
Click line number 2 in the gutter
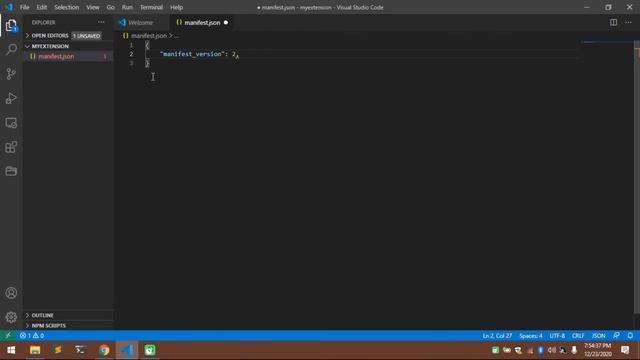click(131, 54)
